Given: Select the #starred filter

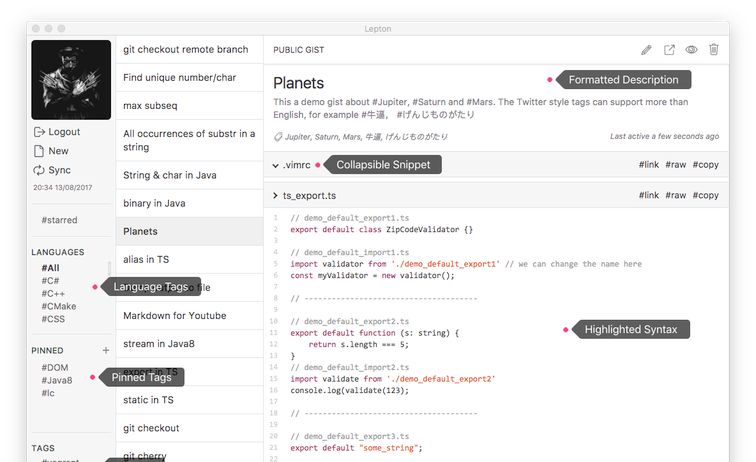Looking at the screenshot, I should pos(59,220).
